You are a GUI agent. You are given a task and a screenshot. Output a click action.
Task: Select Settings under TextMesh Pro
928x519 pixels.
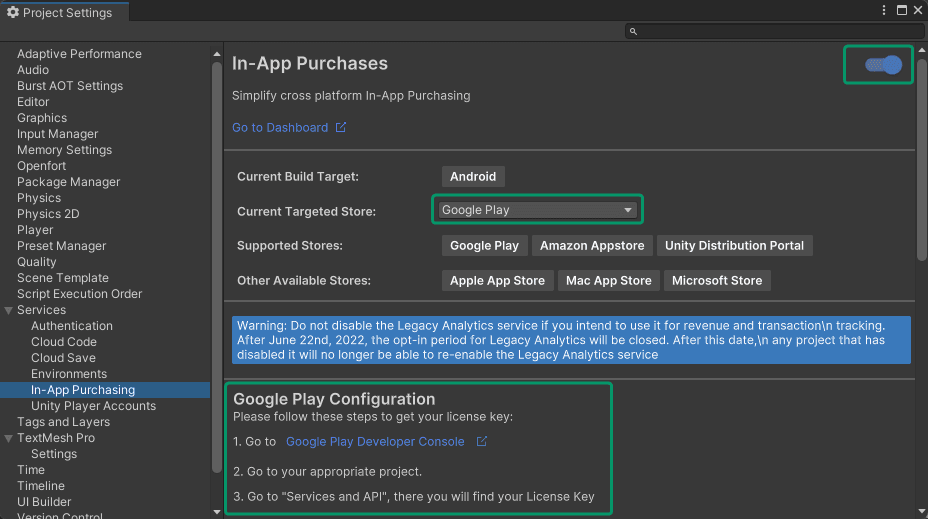click(x=54, y=453)
